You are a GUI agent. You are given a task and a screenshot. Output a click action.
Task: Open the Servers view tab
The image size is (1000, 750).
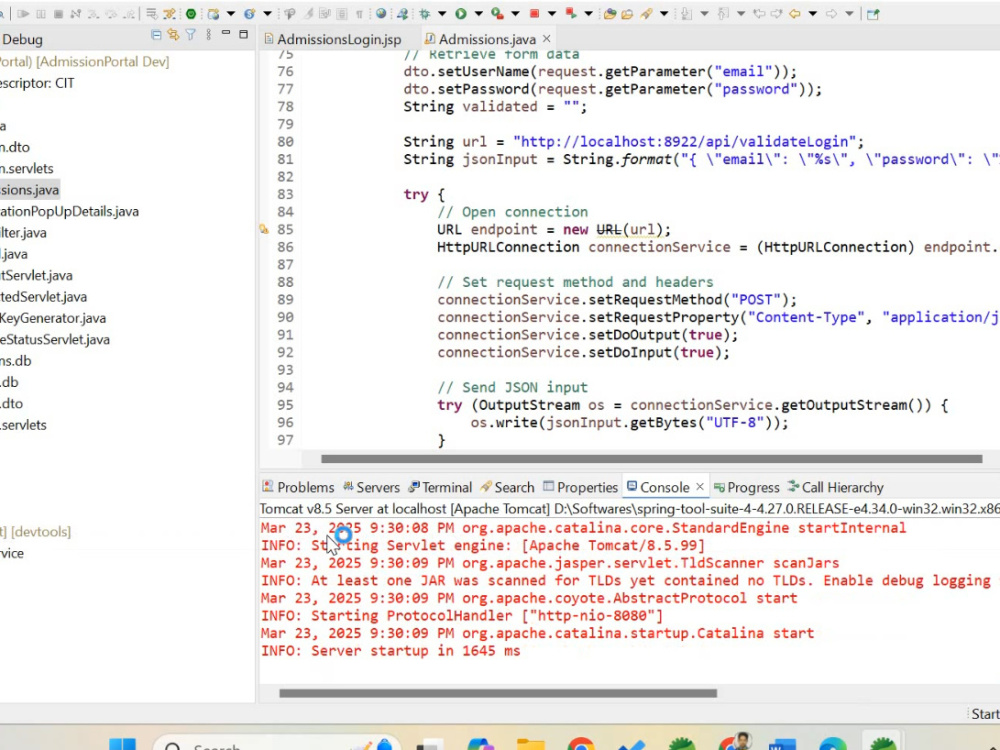click(371, 487)
